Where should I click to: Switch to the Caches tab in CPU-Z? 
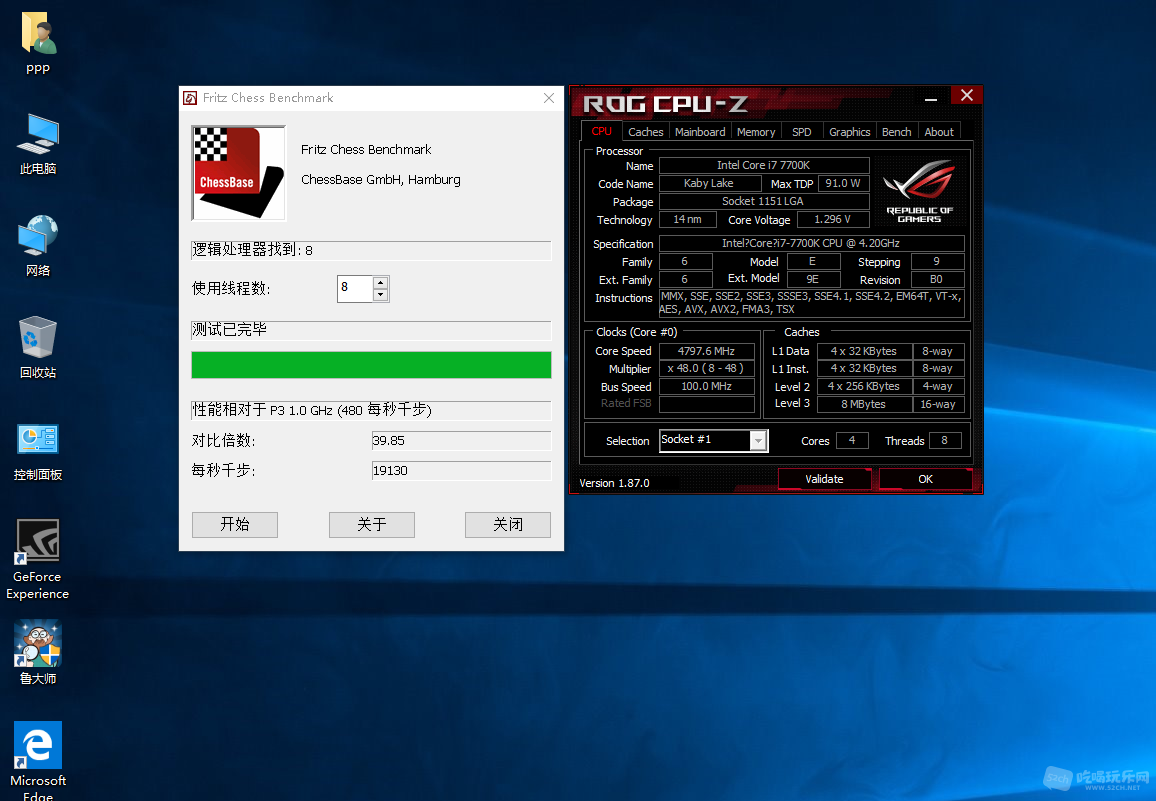[646, 132]
